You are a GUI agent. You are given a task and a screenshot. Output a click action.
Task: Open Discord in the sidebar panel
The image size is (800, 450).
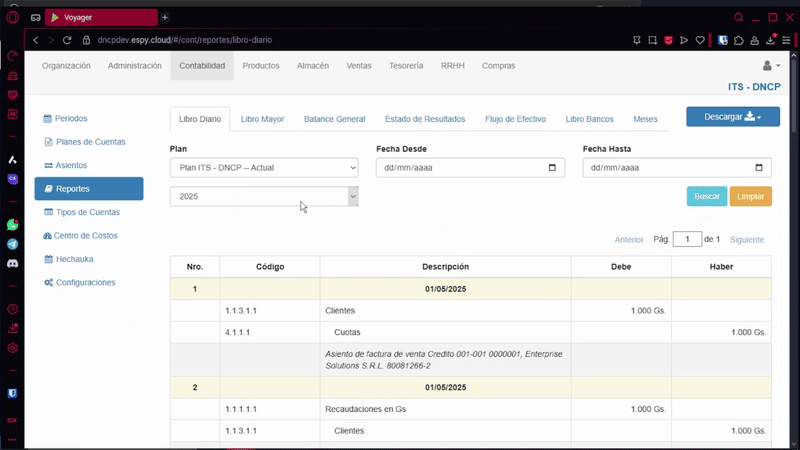(13, 263)
